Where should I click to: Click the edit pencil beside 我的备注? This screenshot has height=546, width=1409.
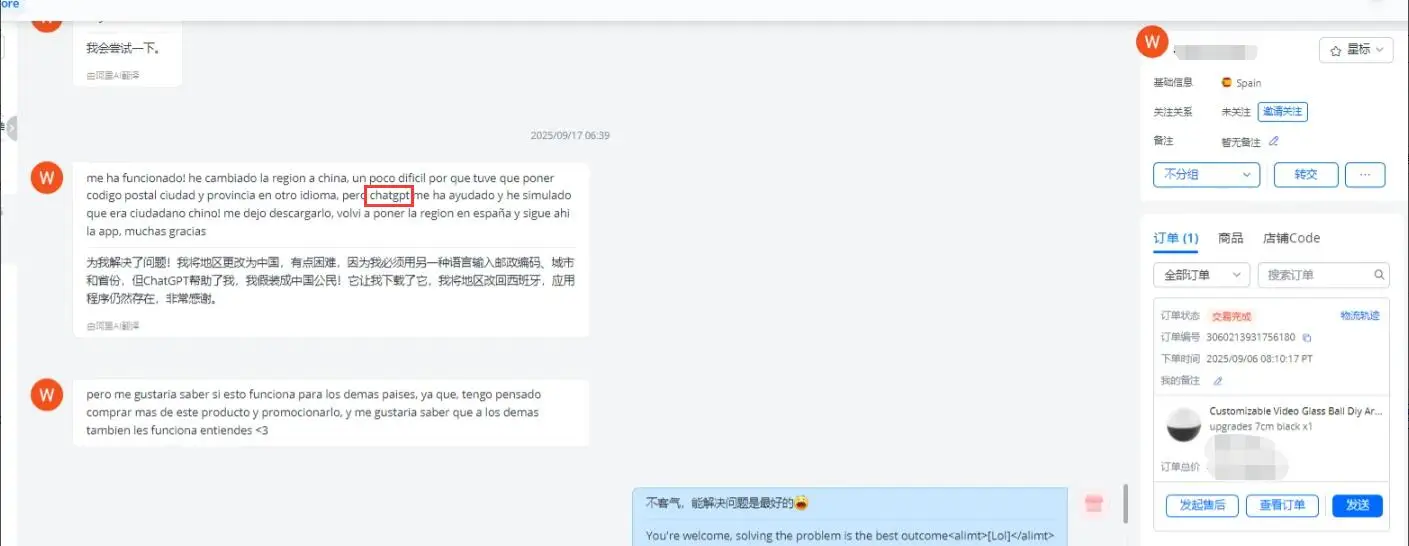pos(1218,381)
